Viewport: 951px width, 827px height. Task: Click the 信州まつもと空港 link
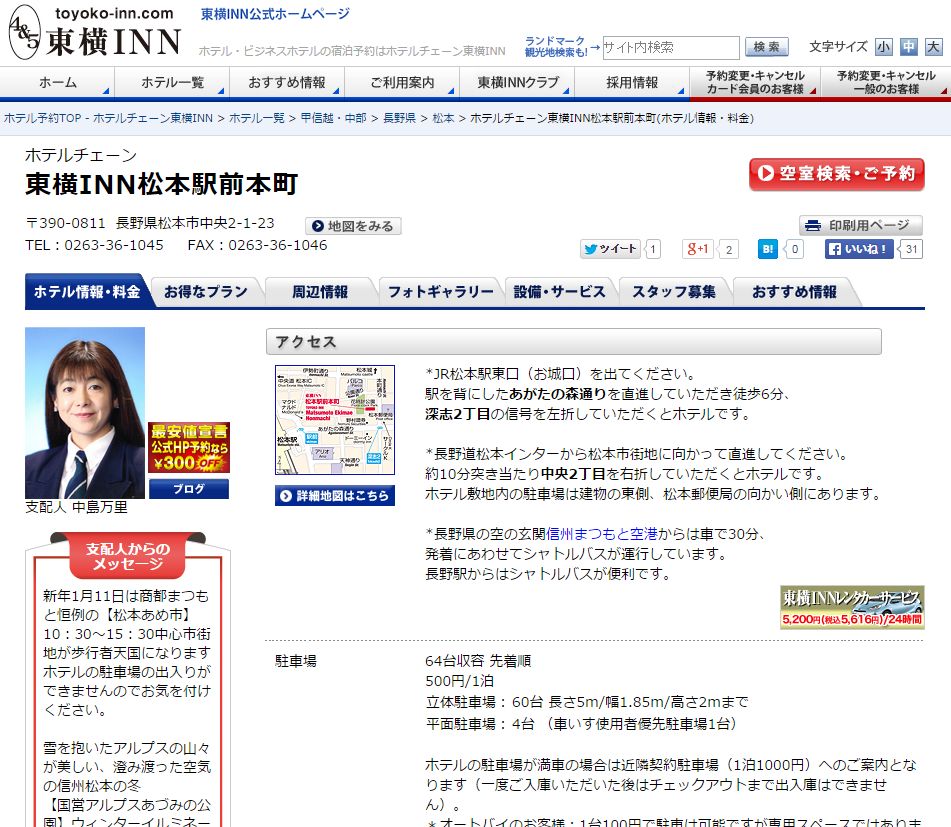(x=602, y=534)
